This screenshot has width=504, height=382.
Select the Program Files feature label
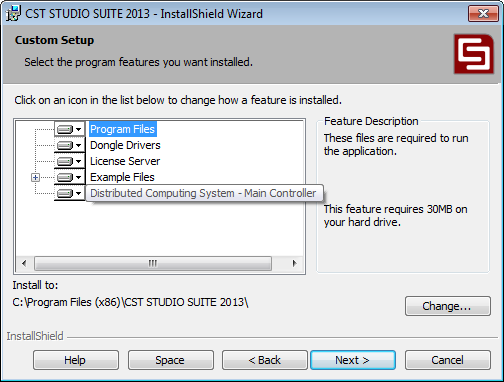coord(123,129)
